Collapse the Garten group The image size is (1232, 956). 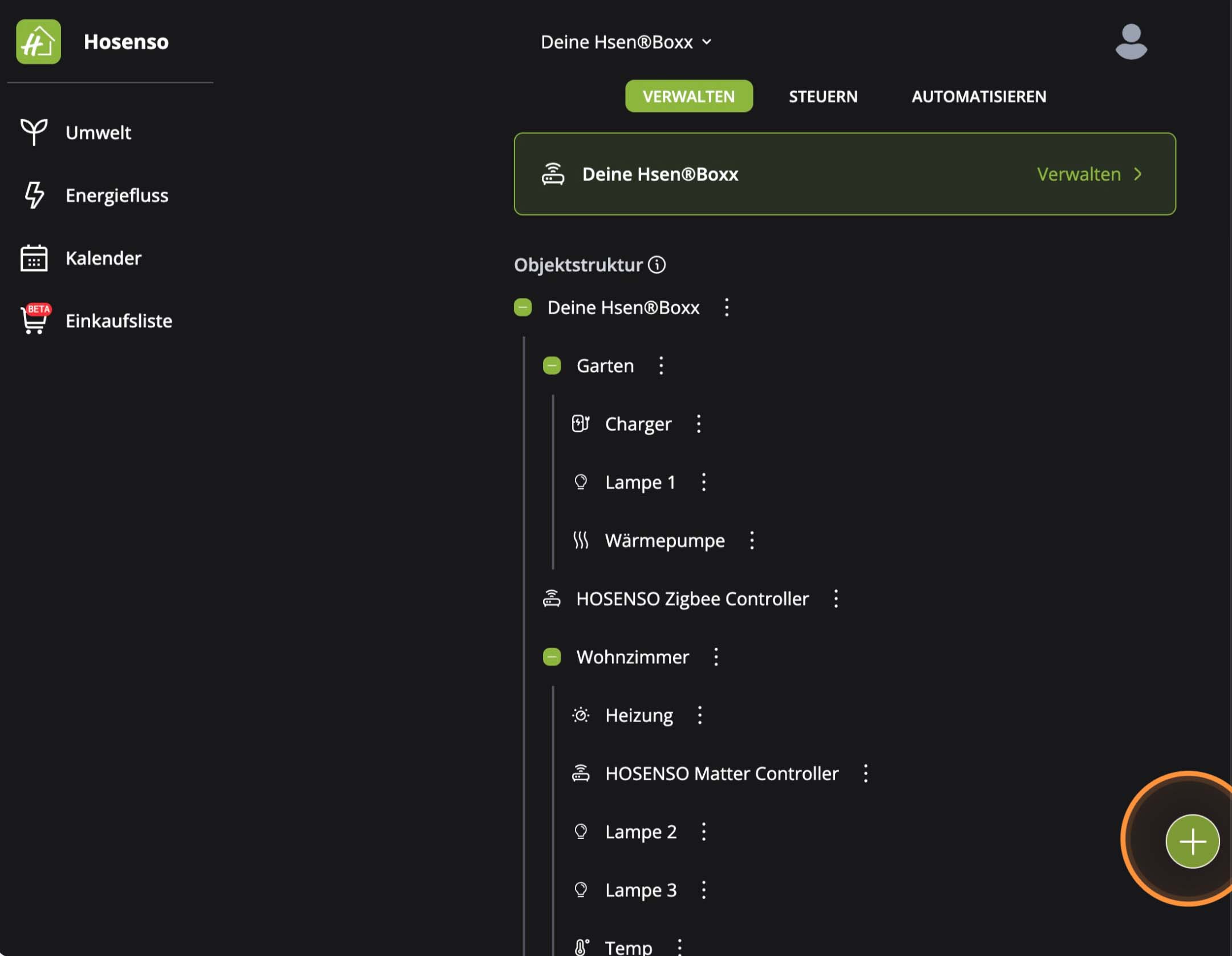pyautogui.click(x=552, y=366)
